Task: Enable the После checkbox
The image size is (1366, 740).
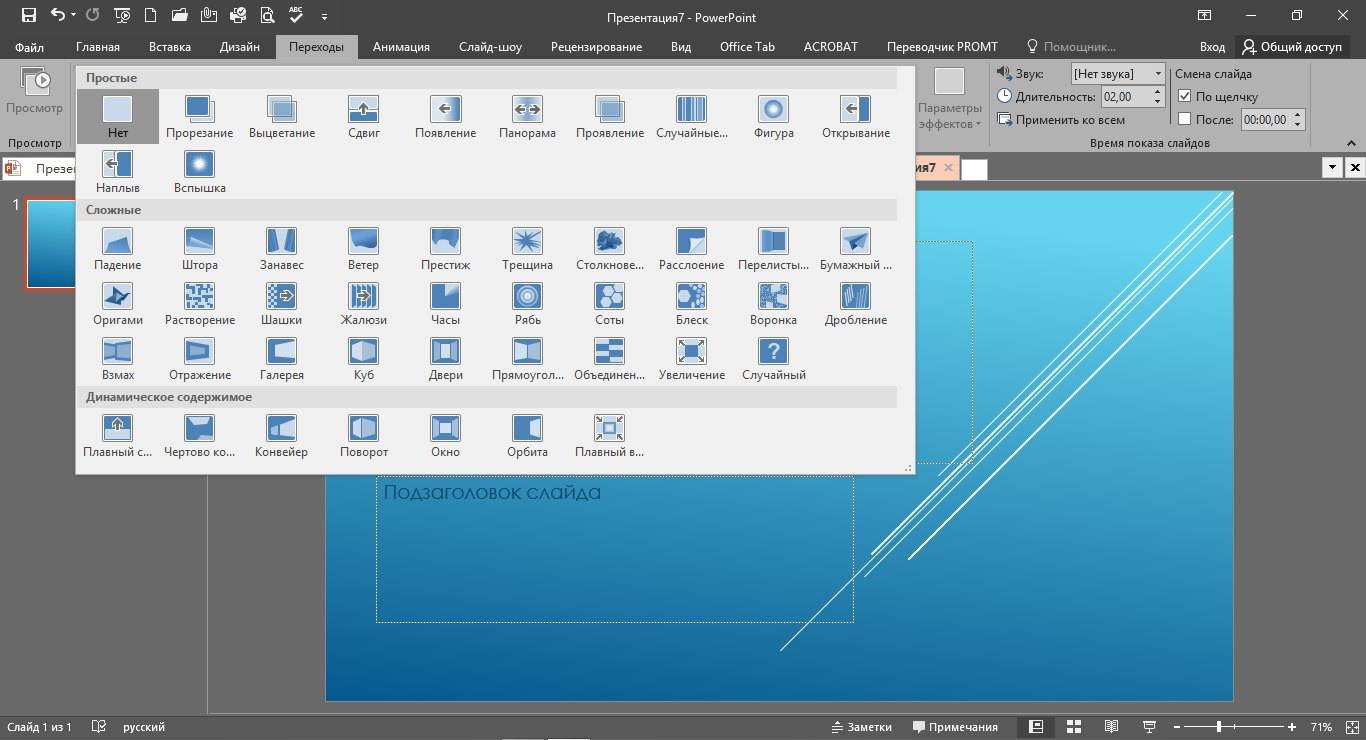Action: tap(1185, 119)
